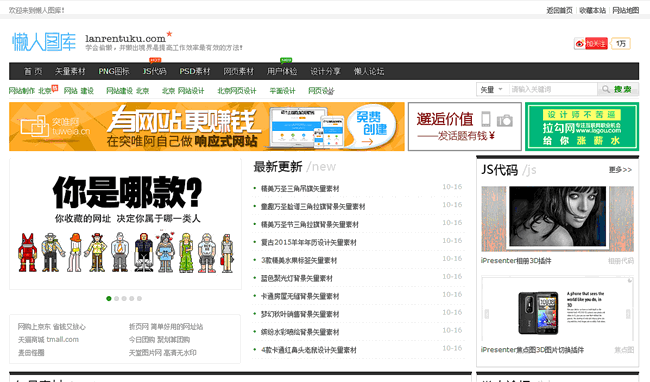Open the 矢量素材 navigation menu item

coord(70,71)
